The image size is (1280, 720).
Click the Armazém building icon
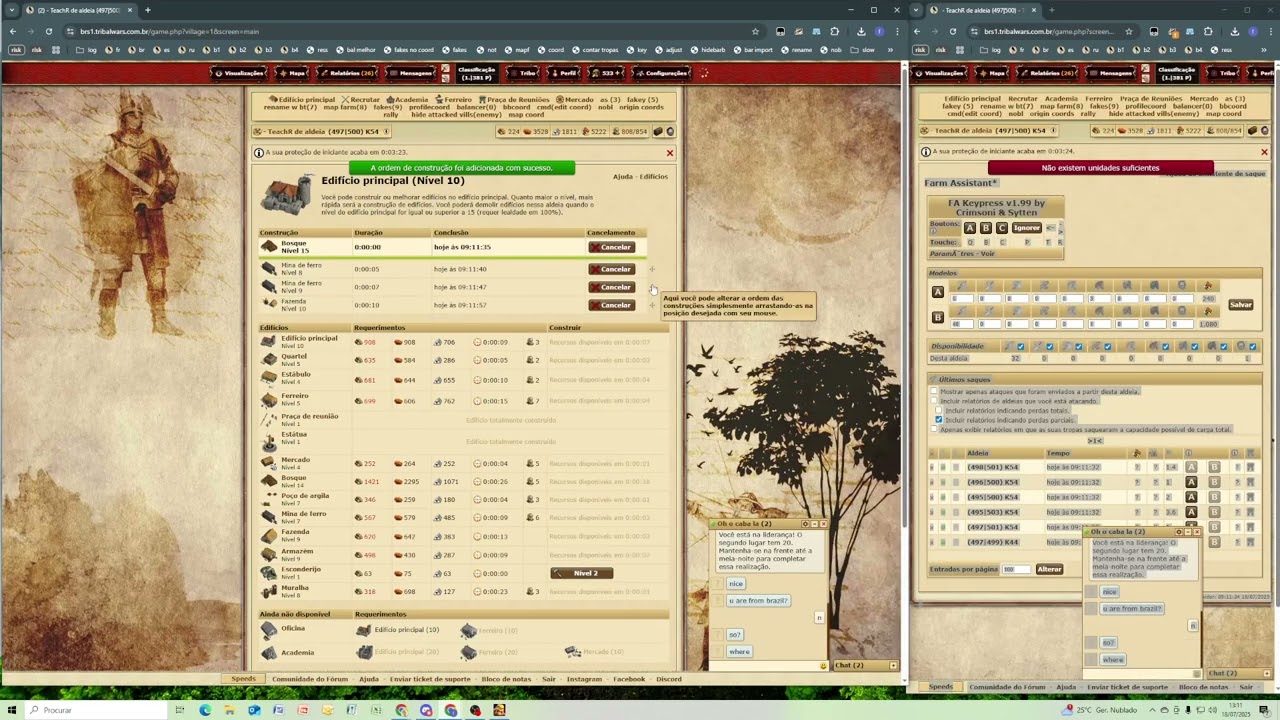268,554
